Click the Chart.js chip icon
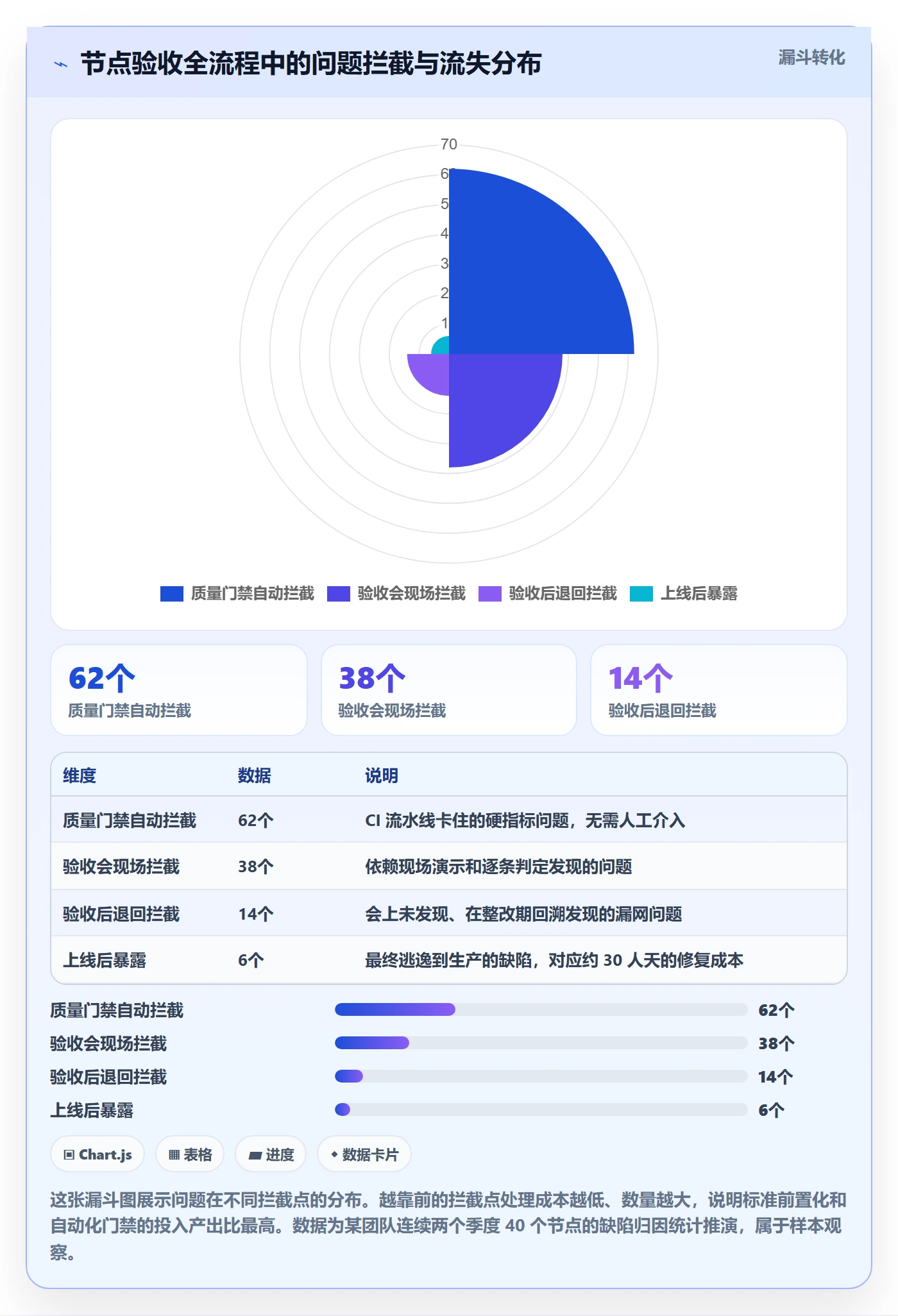The height and width of the screenshot is (1316, 898). click(x=69, y=1155)
